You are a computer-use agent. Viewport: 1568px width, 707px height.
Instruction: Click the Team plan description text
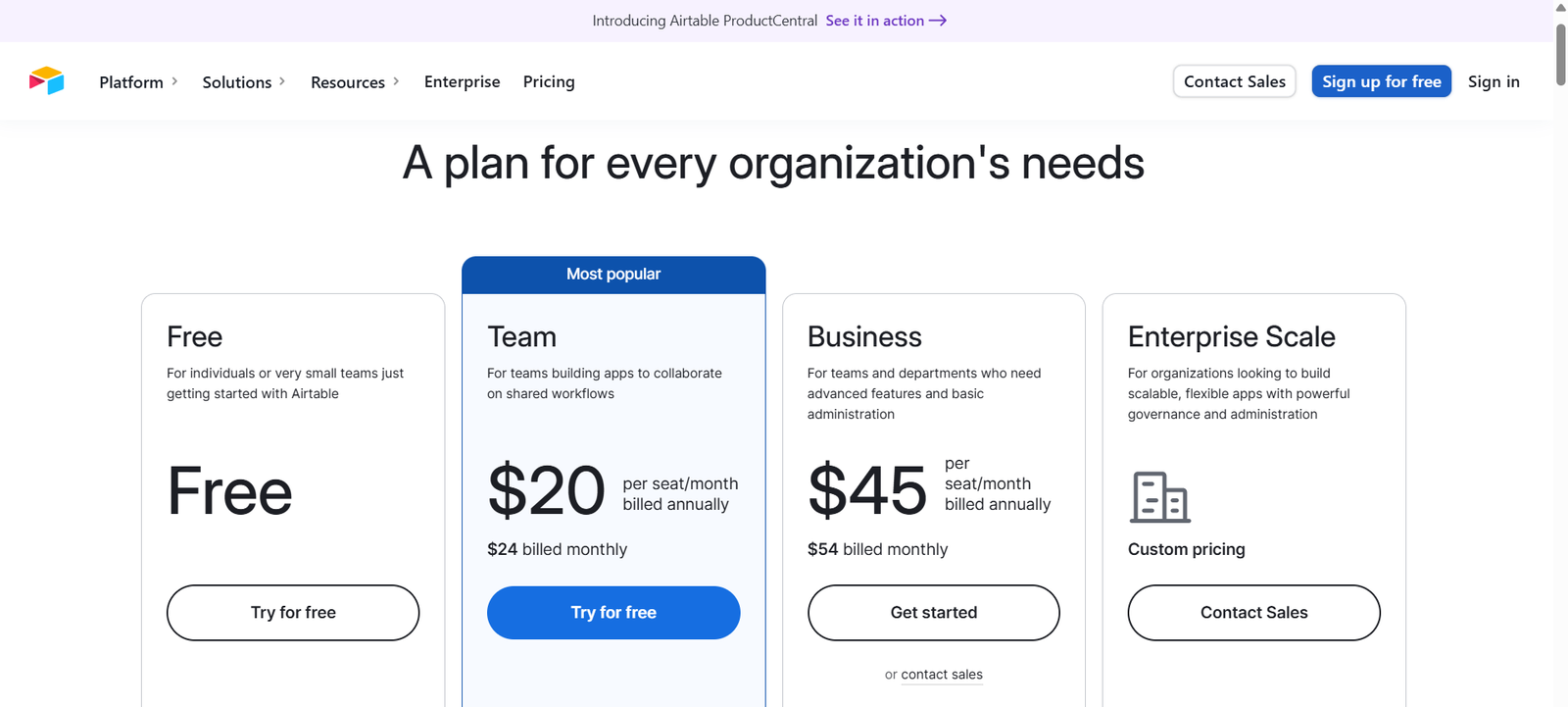pyautogui.click(x=605, y=383)
